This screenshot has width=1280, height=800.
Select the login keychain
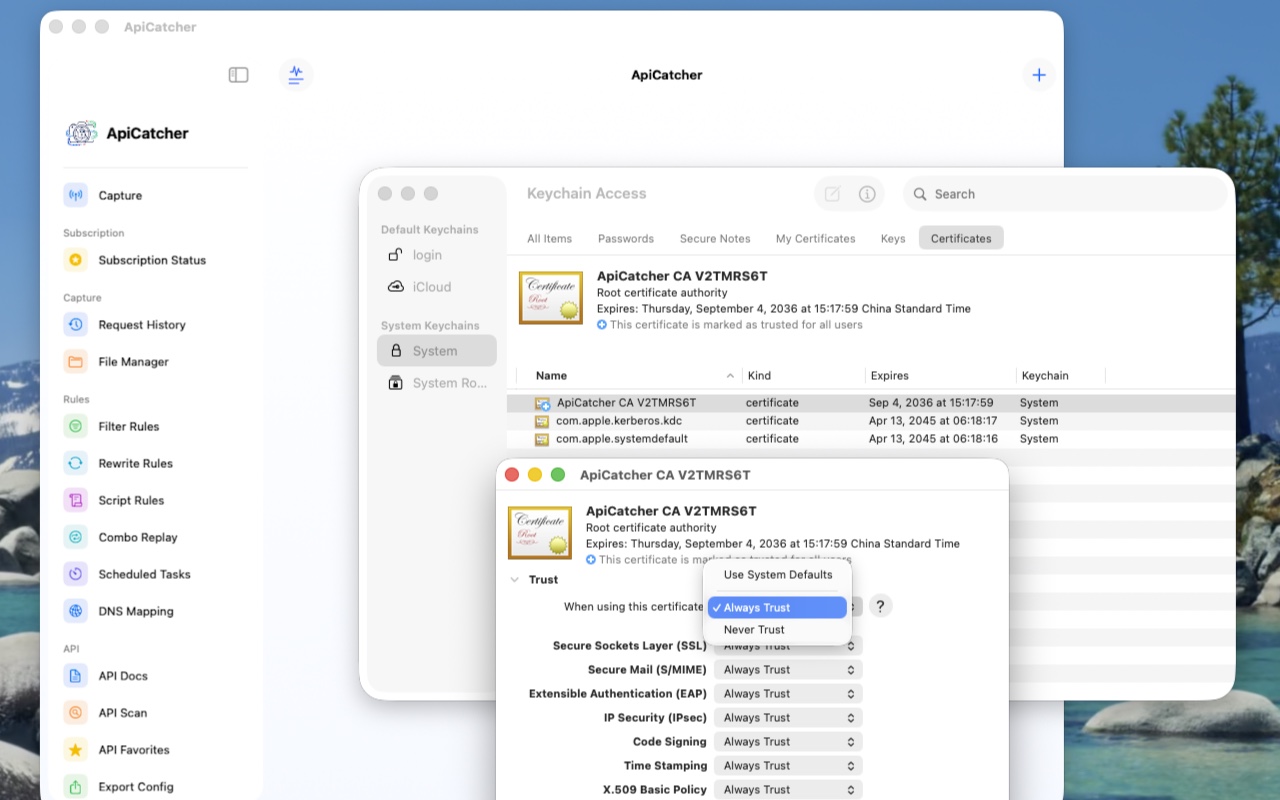tap(436, 255)
